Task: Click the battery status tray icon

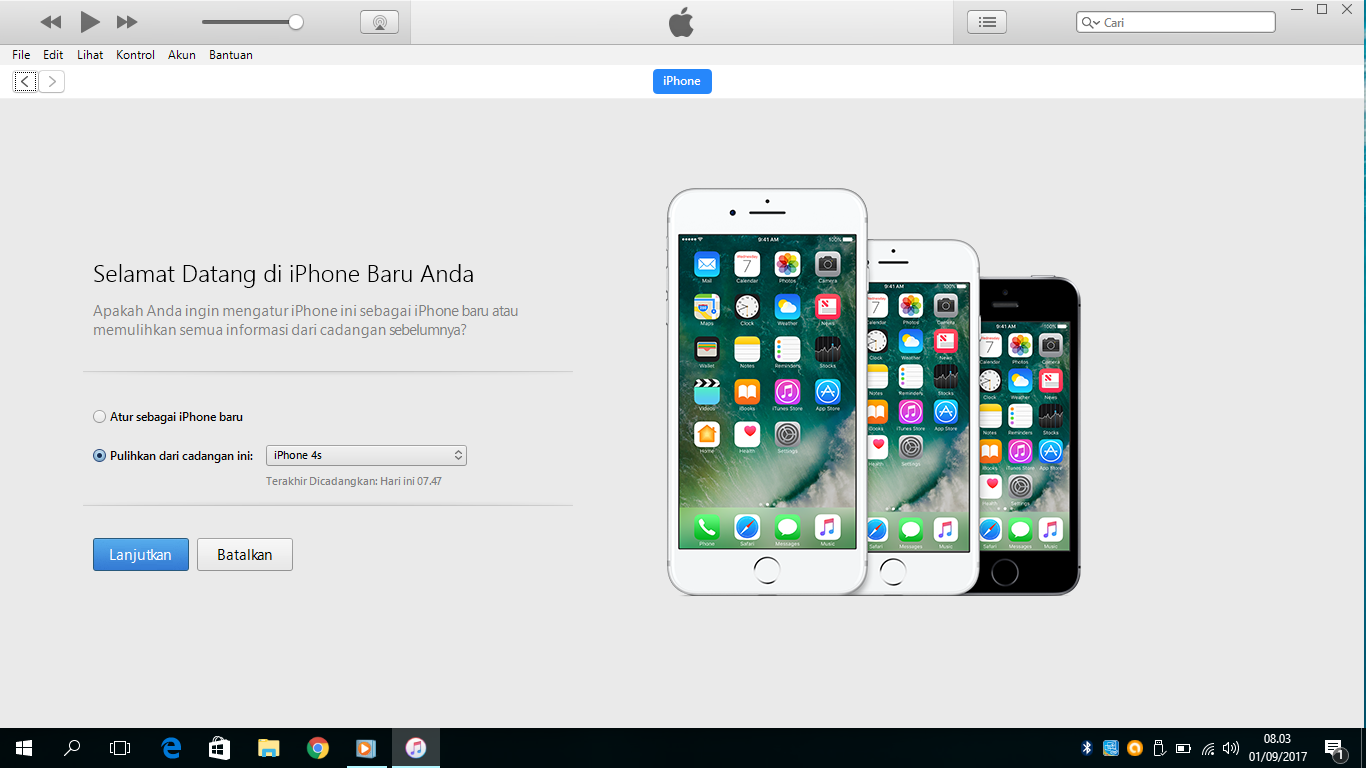Action: (1183, 747)
